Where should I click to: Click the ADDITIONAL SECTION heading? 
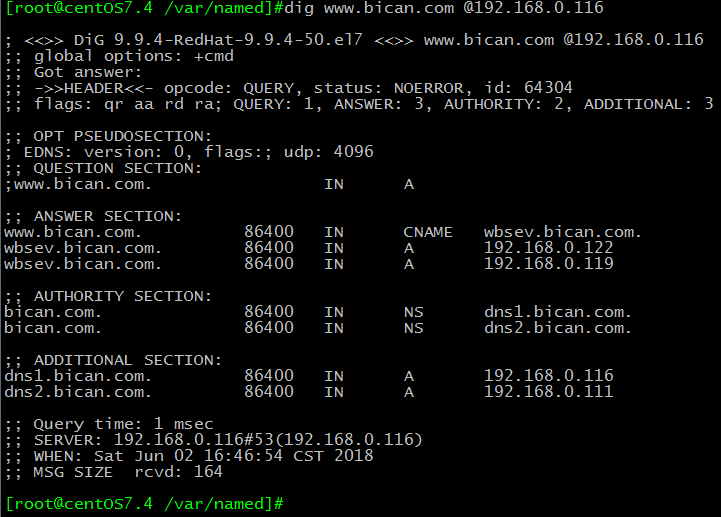(x=114, y=360)
